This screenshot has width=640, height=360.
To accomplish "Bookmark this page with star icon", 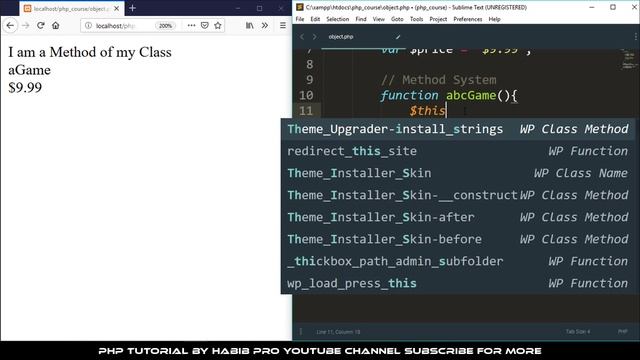I will 218,25.
